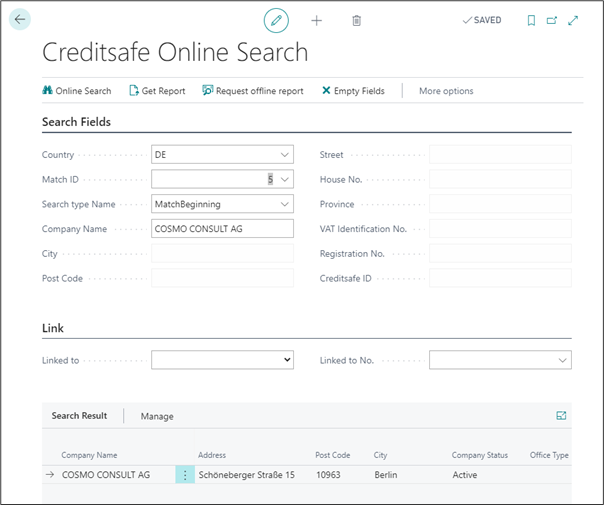Click Get Report
The width and height of the screenshot is (604, 505).
tap(157, 91)
